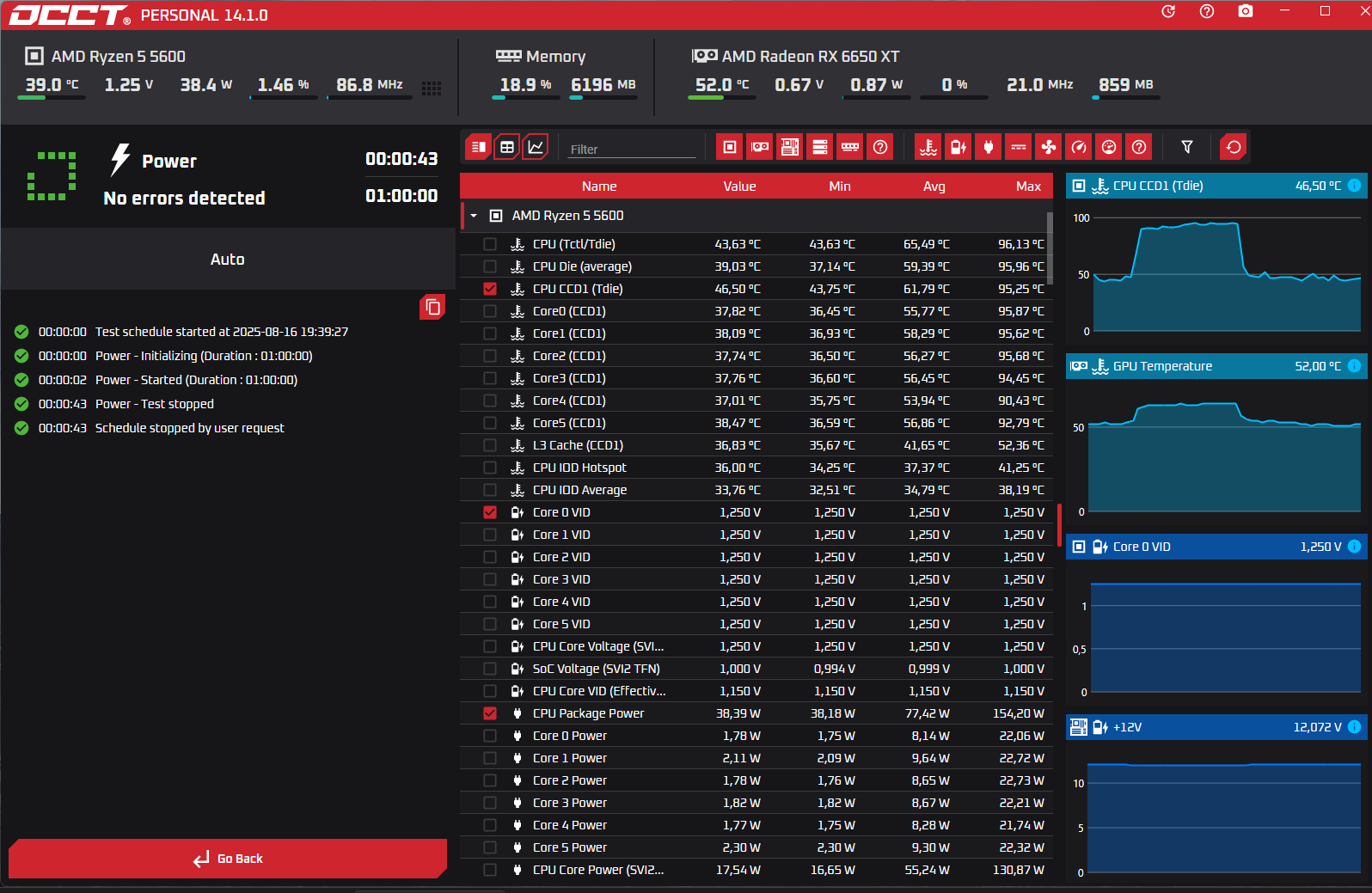Reset sensor statistics with the circular arrow icon
This screenshot has width=1372, height=893.
click(1234, 147)
